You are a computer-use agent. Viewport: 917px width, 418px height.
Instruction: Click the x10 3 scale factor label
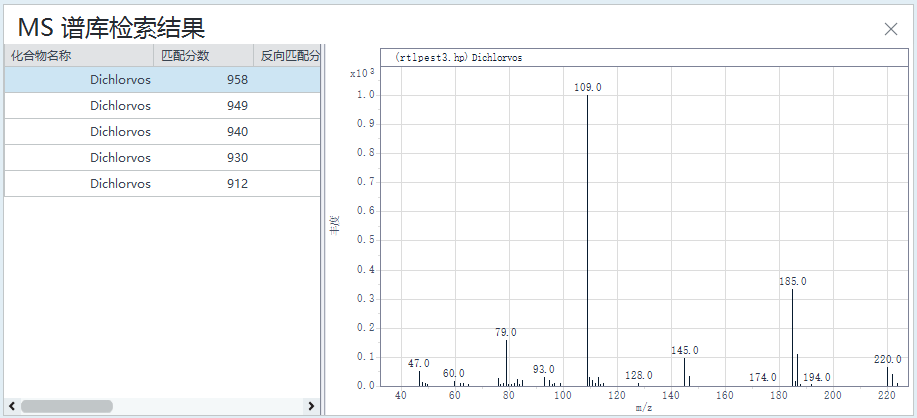click(x=362, y=73)
